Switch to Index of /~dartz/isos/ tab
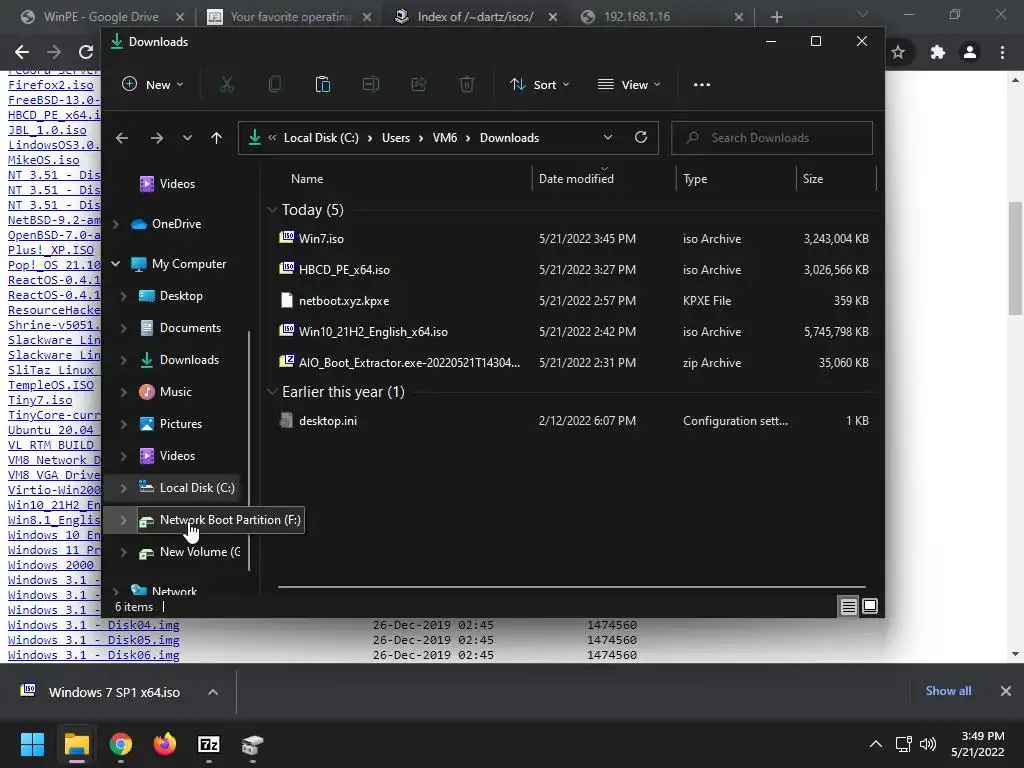Screen dimensions: 1024x768 [x=475, y=16]
